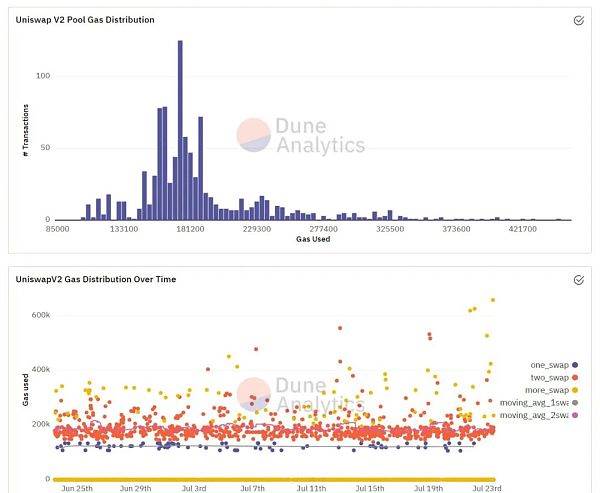Hide the moving_avg_2swap legend series
Screen dimensions: 600x493
539,415
